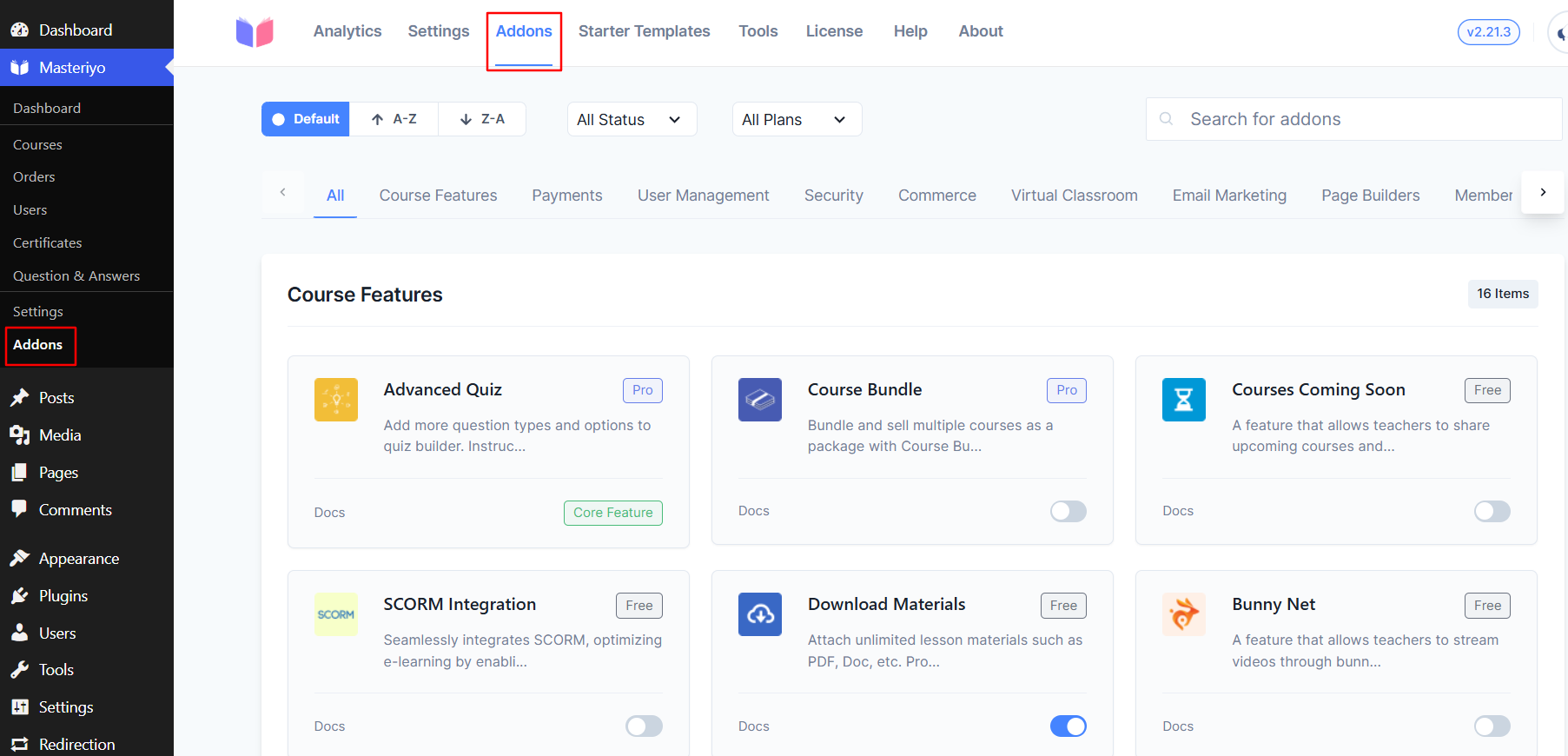1568x756 pixels.
Task: Open Question & Answers submenu item
Action: (x=76, y=275)
